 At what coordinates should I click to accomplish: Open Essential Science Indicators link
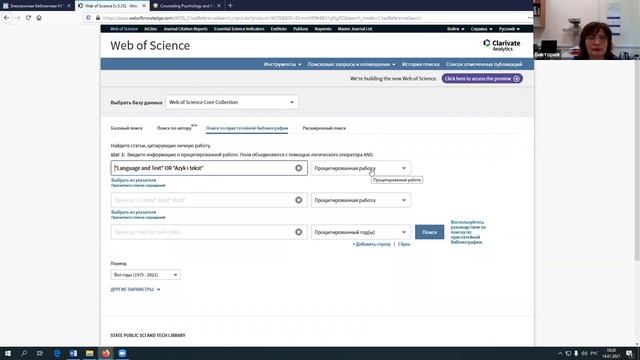[239, 29]
